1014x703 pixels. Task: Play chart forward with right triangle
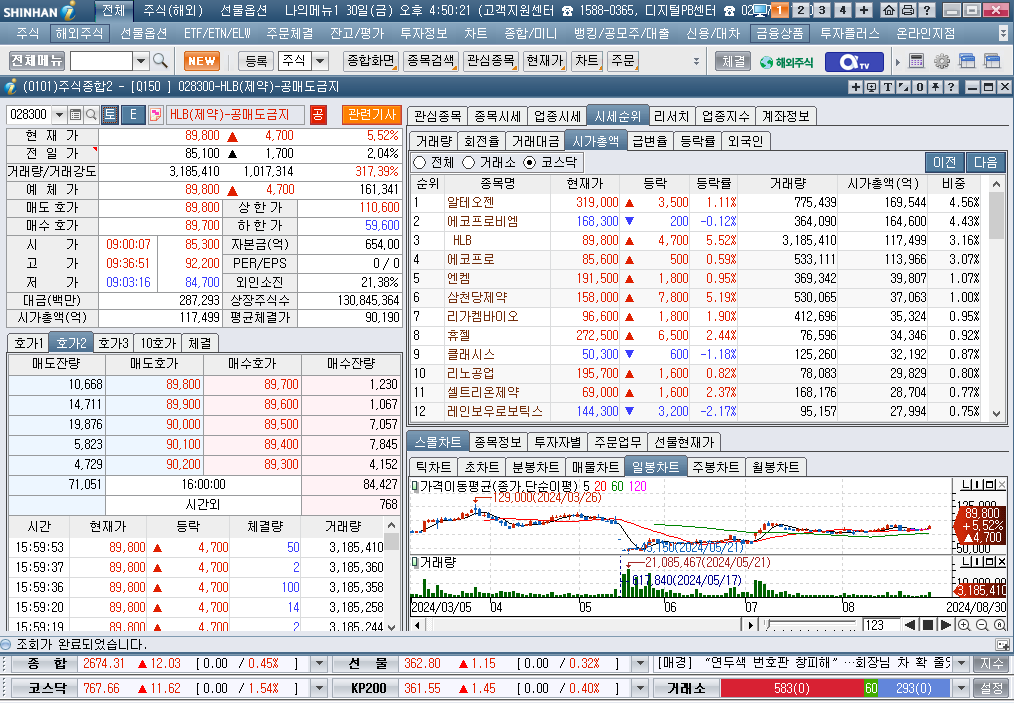click(x=945, y=625)
